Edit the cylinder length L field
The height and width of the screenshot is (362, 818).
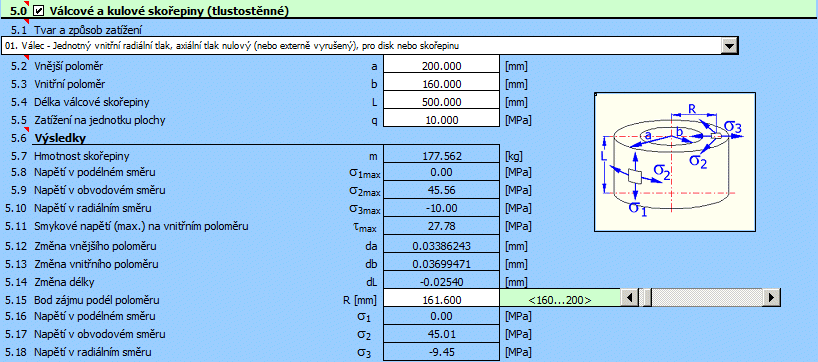441,102
